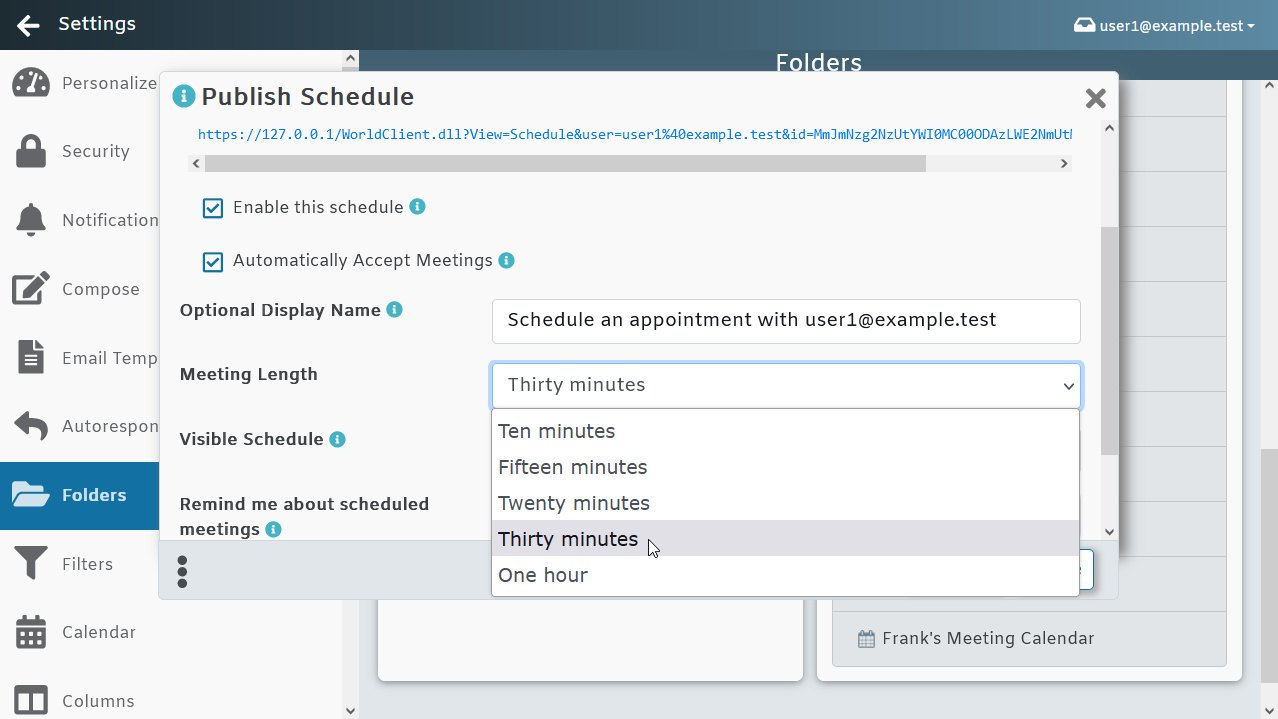Select the Security settings icon
The image size is (1278, 719).
click(x=30, y=151)
